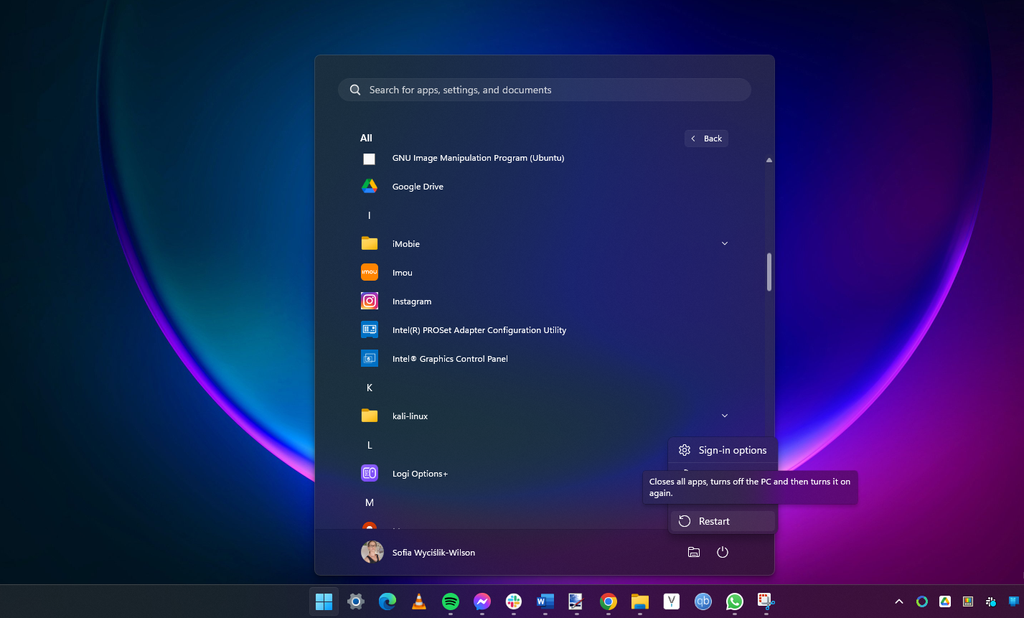This screenshot has height=618, width=1024.
Task: Expand the kali-linux folder
Action: click(x=724, y=415)
